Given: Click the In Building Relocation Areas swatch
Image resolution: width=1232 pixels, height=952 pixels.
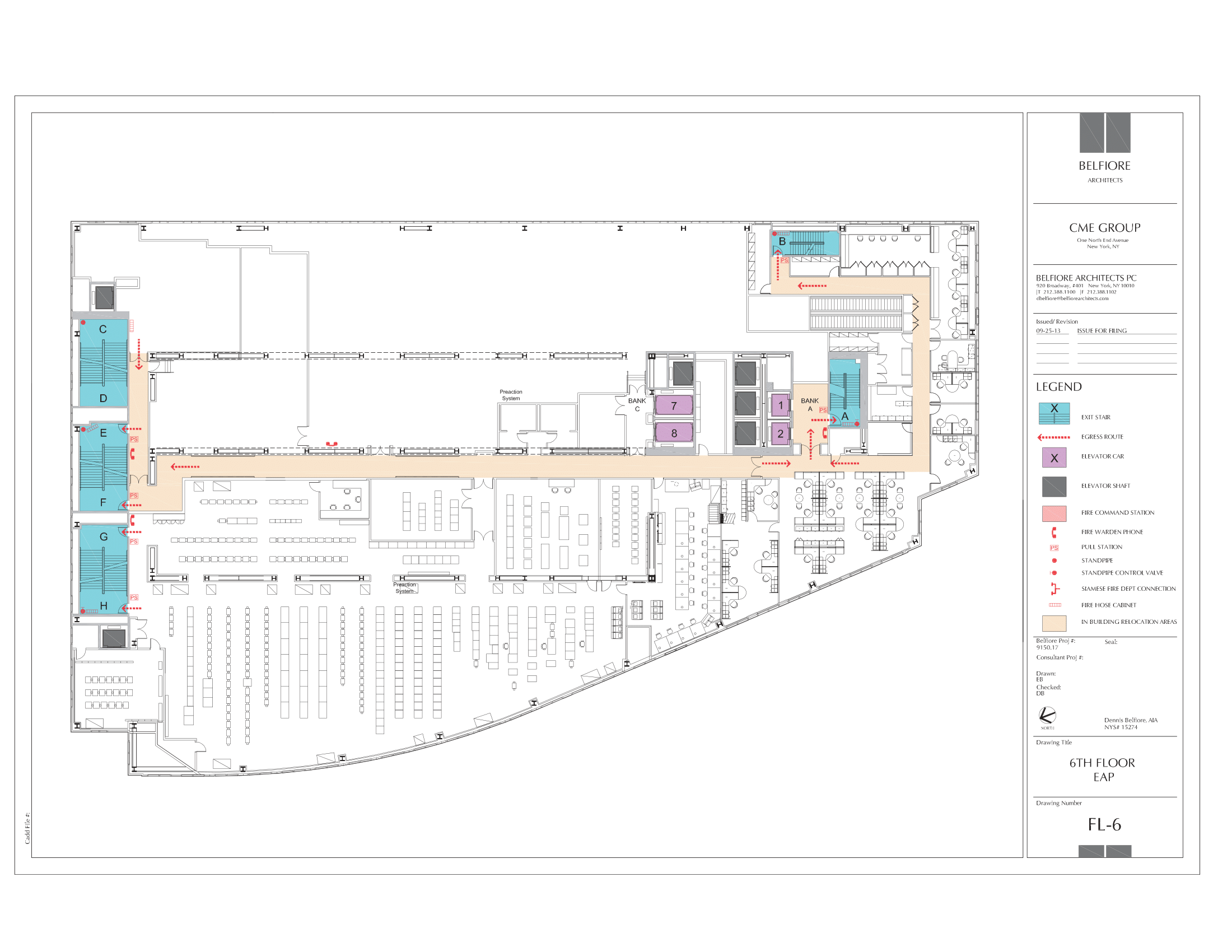Looking at the screenshot, I should point(1054,623).
